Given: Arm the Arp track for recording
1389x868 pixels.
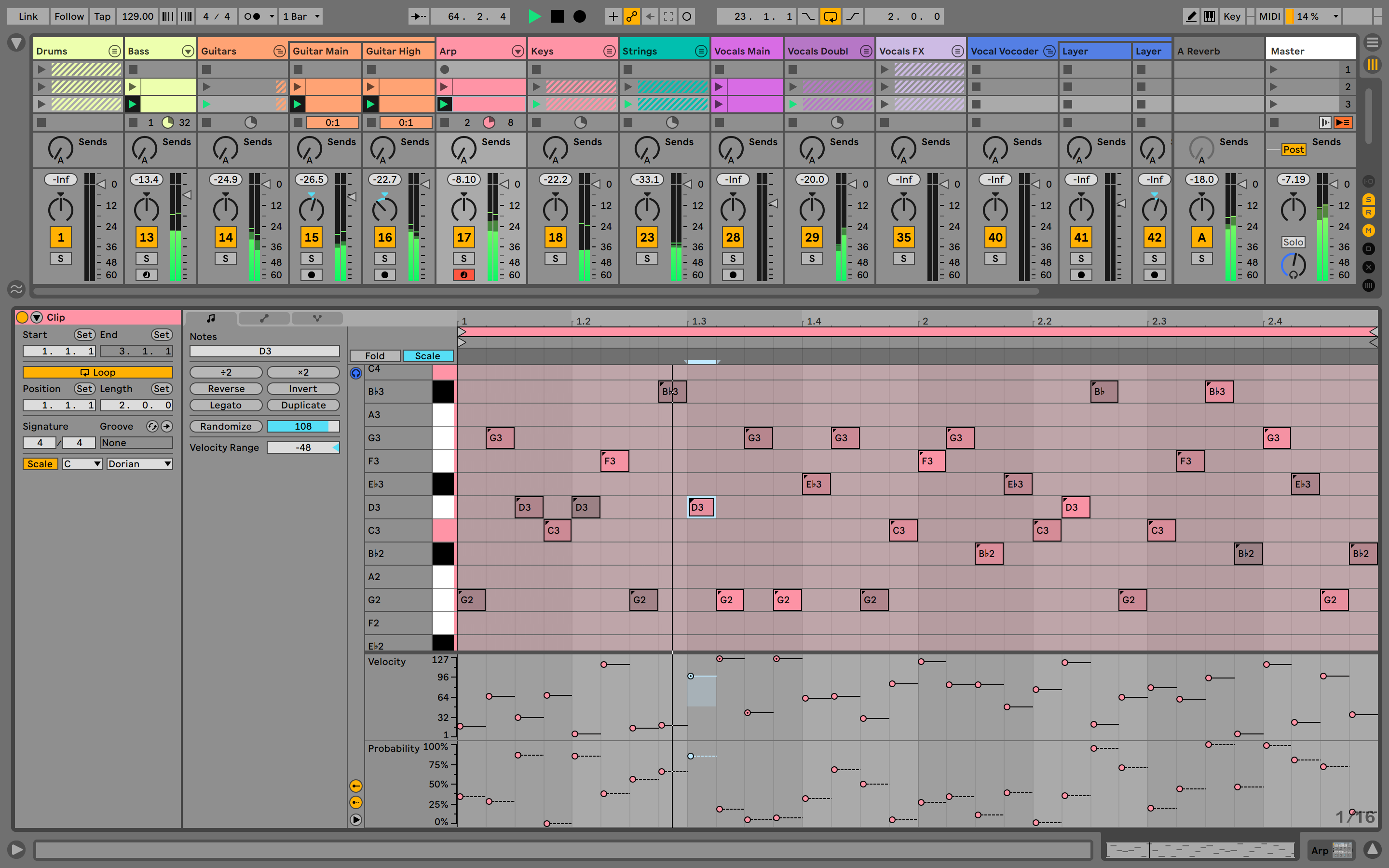Looking at the screenshot, I should tap(464, 275).
